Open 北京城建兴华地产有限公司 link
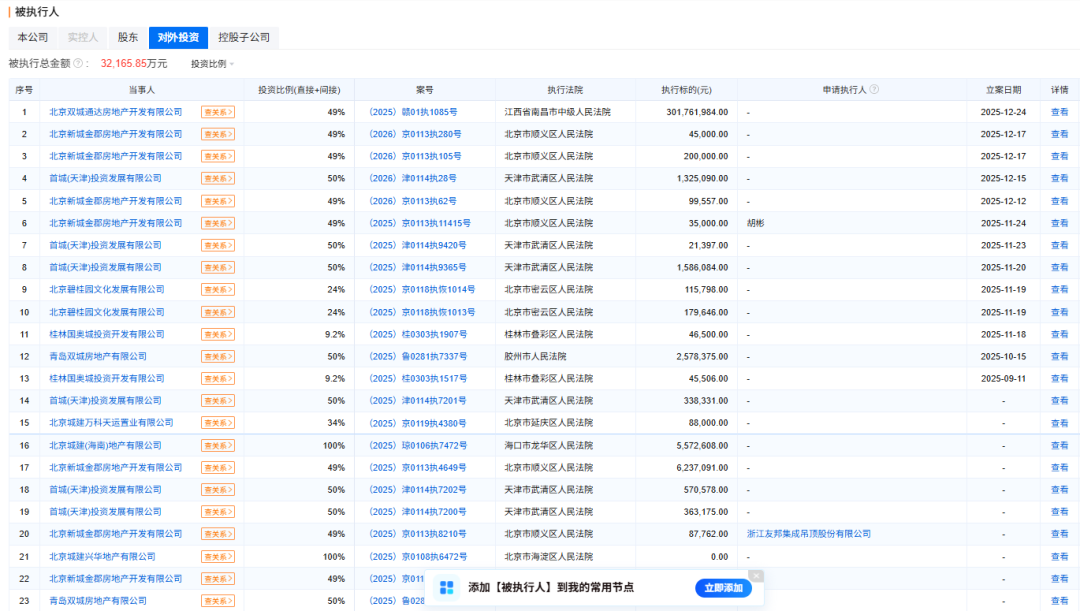The image size is (1080, 611). (x=103, y=556)
